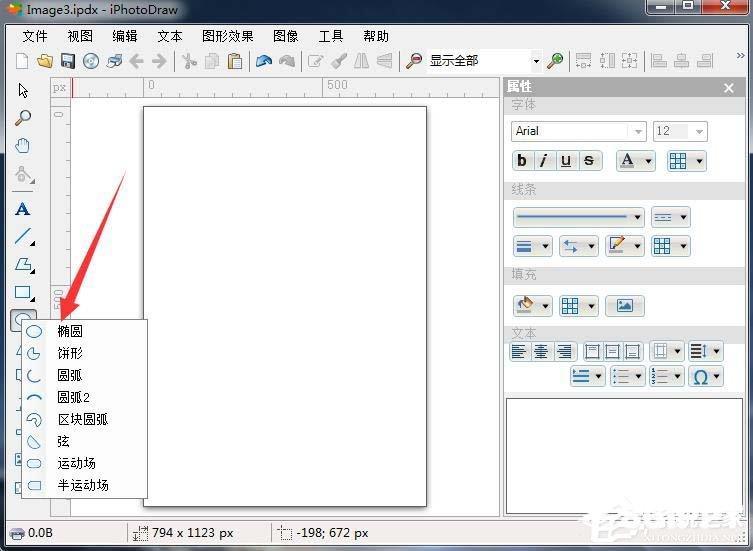Select the hand pan tool

pos(23,146)
